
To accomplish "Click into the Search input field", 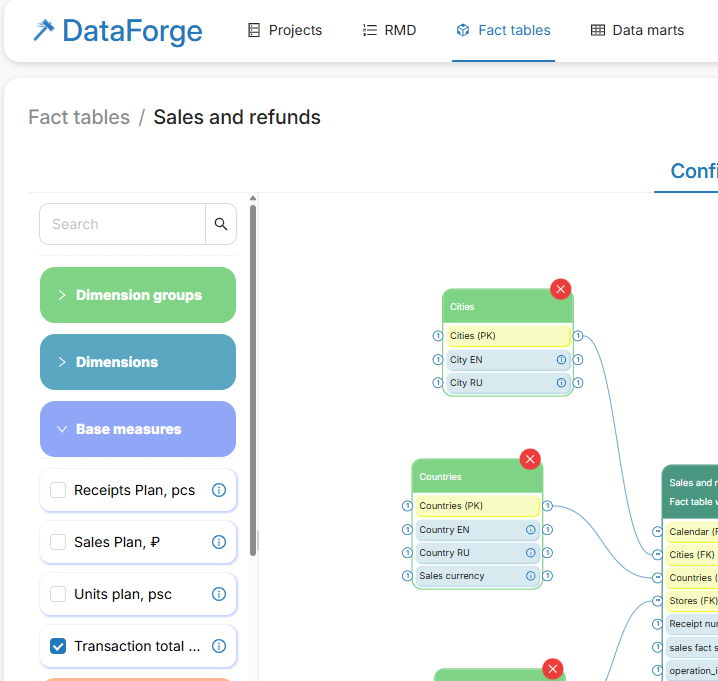I will pos(122,224).
